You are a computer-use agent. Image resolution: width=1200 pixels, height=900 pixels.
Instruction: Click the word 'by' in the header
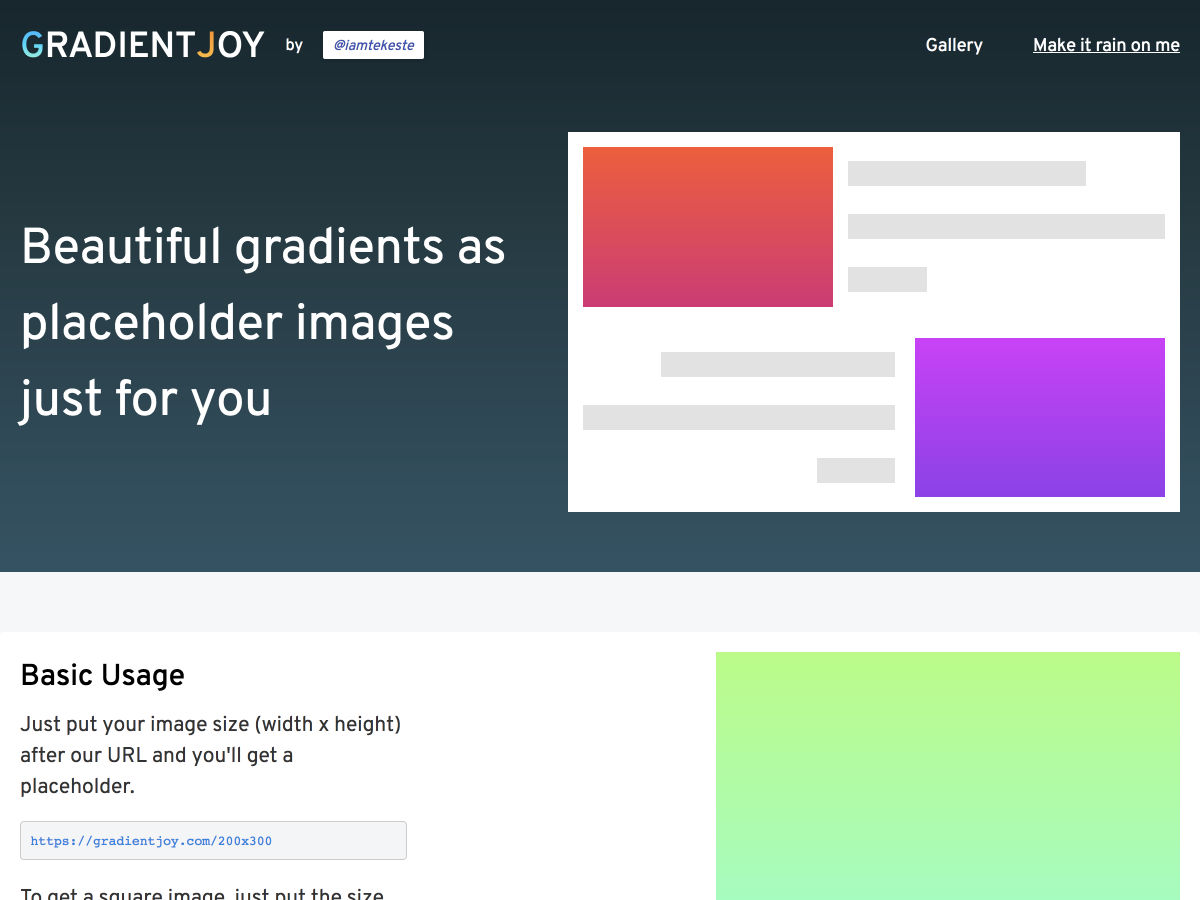[x=294, y=45]
